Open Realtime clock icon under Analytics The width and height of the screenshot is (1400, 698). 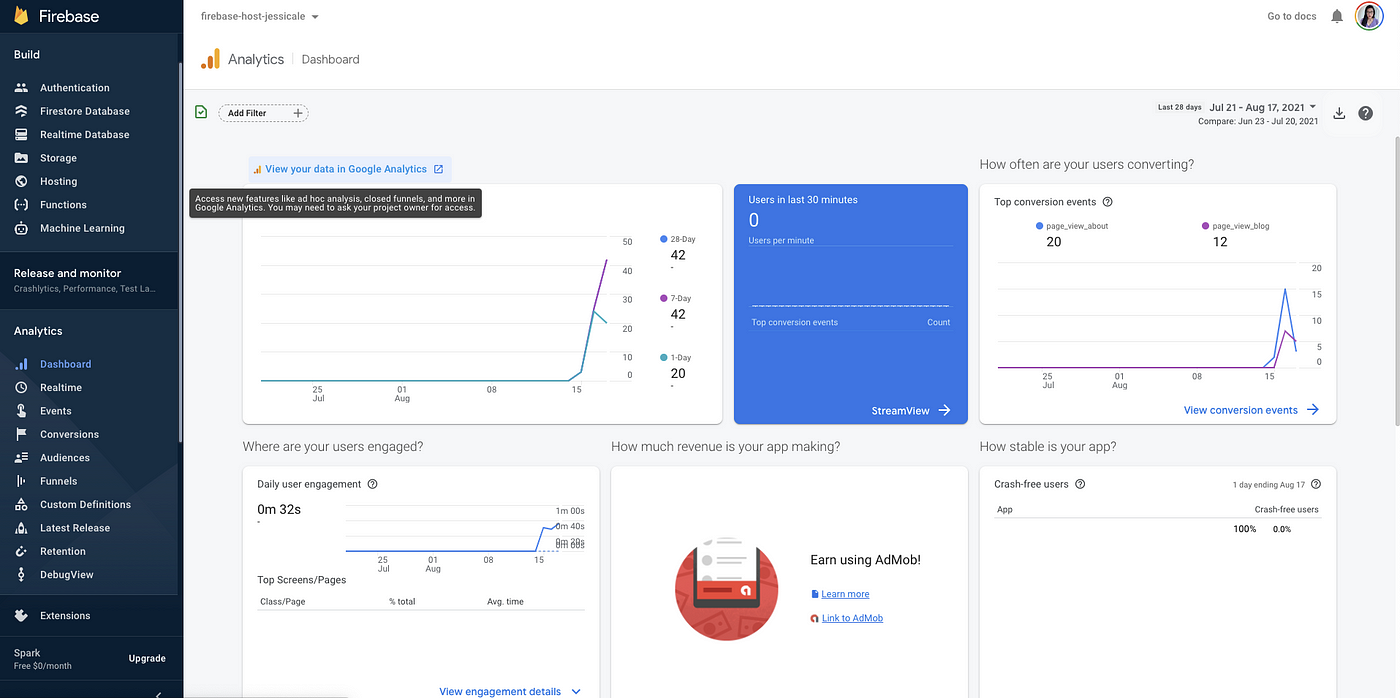21,387
